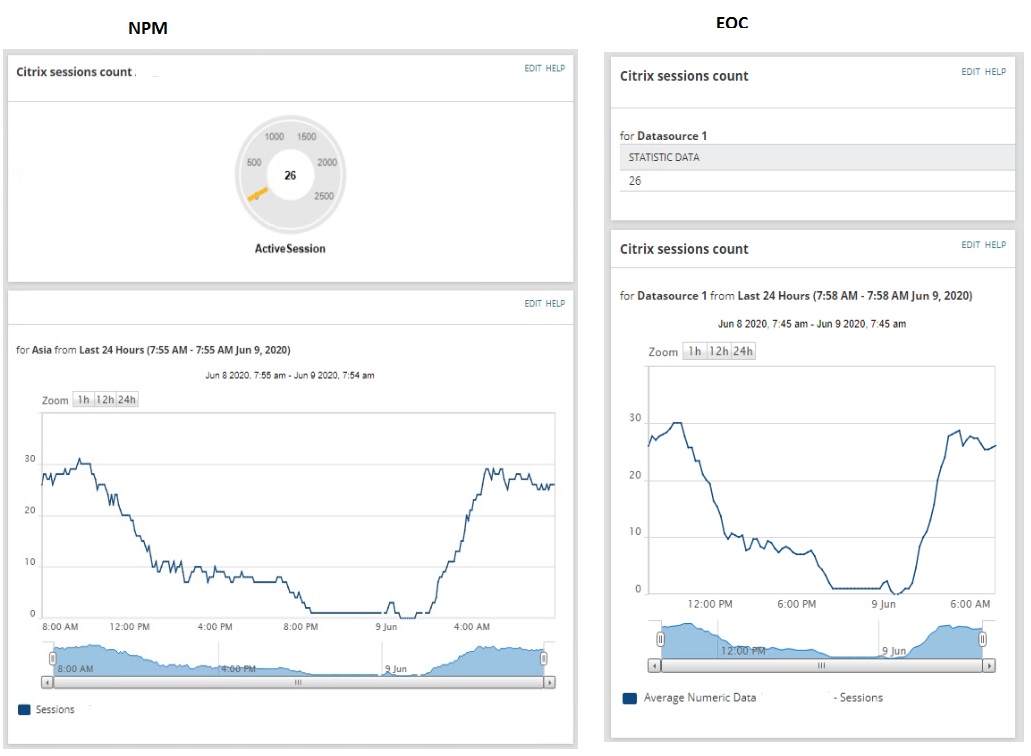Screen dimensions: 1031x756
Task: Click HELP on the EOC statistic data widget
Action: pos(995,72)
